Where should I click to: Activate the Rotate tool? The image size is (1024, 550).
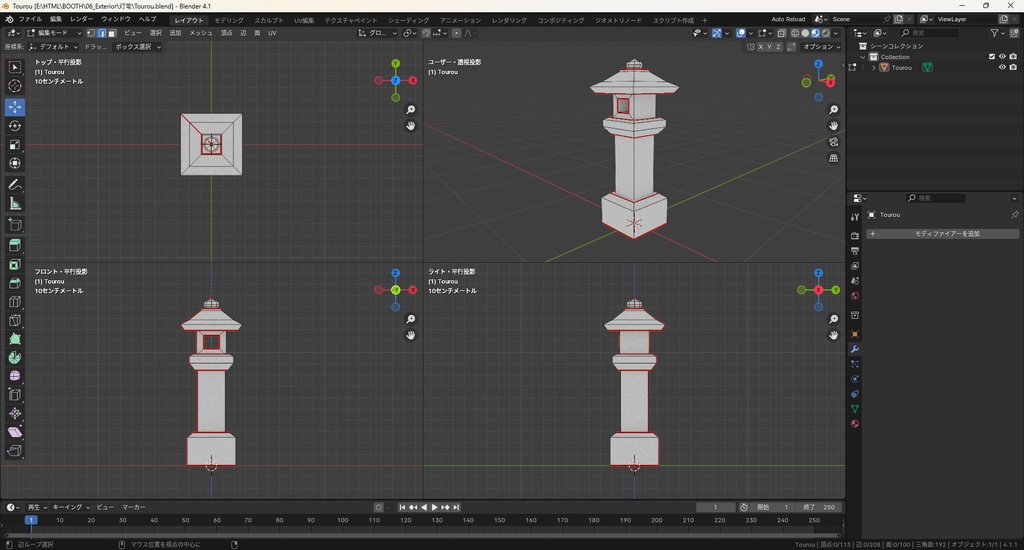(x=15, y=126)
